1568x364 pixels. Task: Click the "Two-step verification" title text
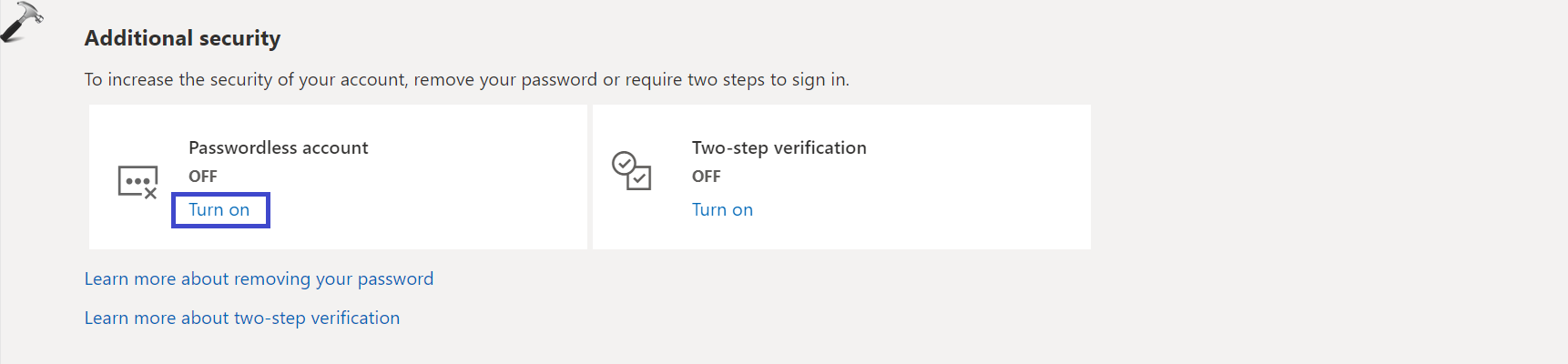(779, 147)
